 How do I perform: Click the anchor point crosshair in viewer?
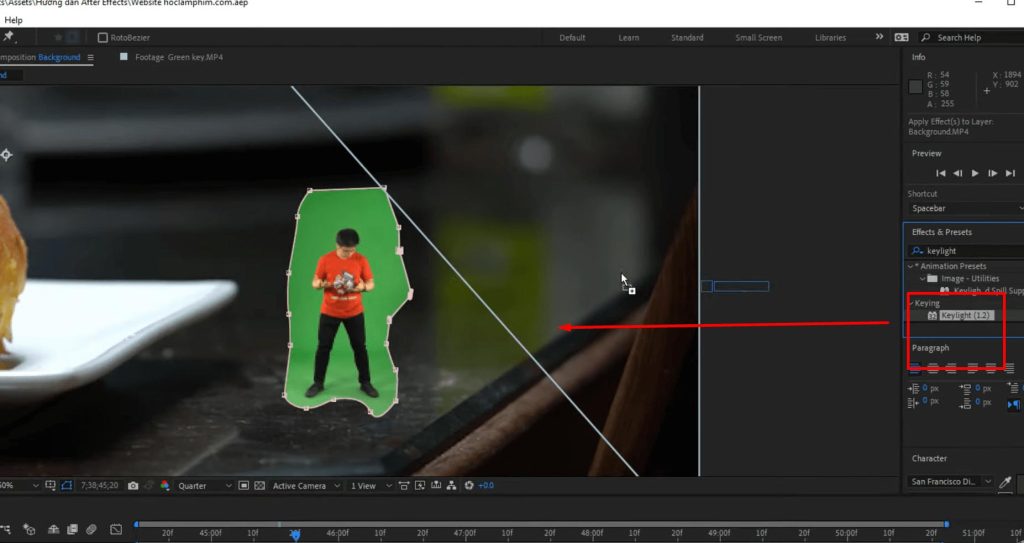pos(7,155)
